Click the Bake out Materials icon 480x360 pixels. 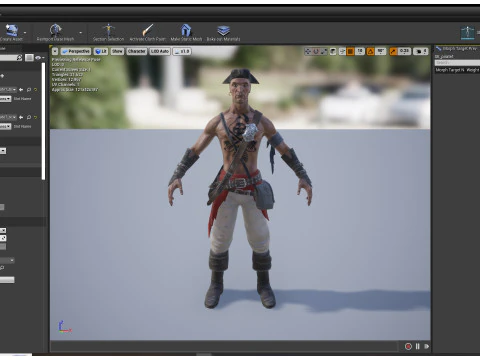point(223,30)
